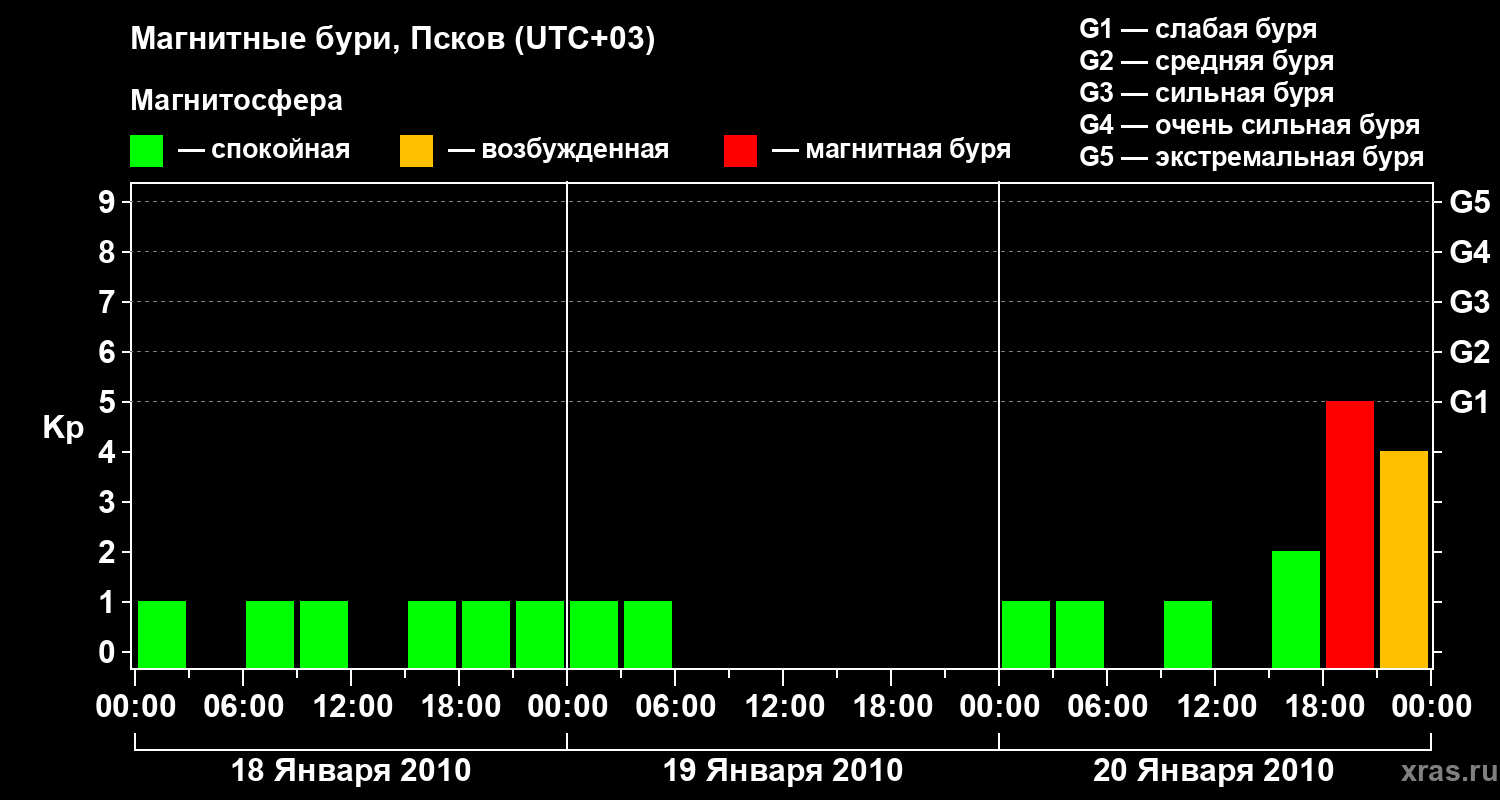Click the 09:00–12:00 green bar on 18 January
Image resolution: width=1500 pixels, height=800 pixels.
click(x=324, y=634)
